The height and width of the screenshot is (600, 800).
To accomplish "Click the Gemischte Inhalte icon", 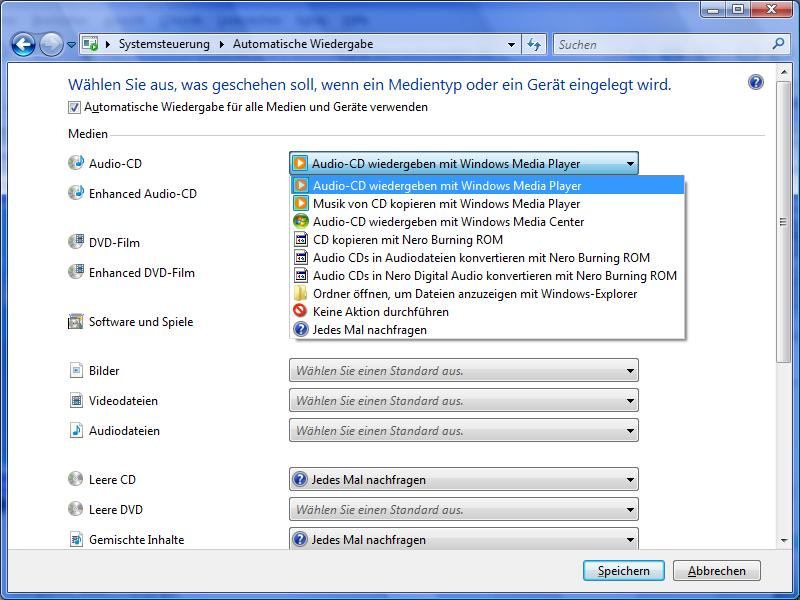I will (x=76, y=539).
